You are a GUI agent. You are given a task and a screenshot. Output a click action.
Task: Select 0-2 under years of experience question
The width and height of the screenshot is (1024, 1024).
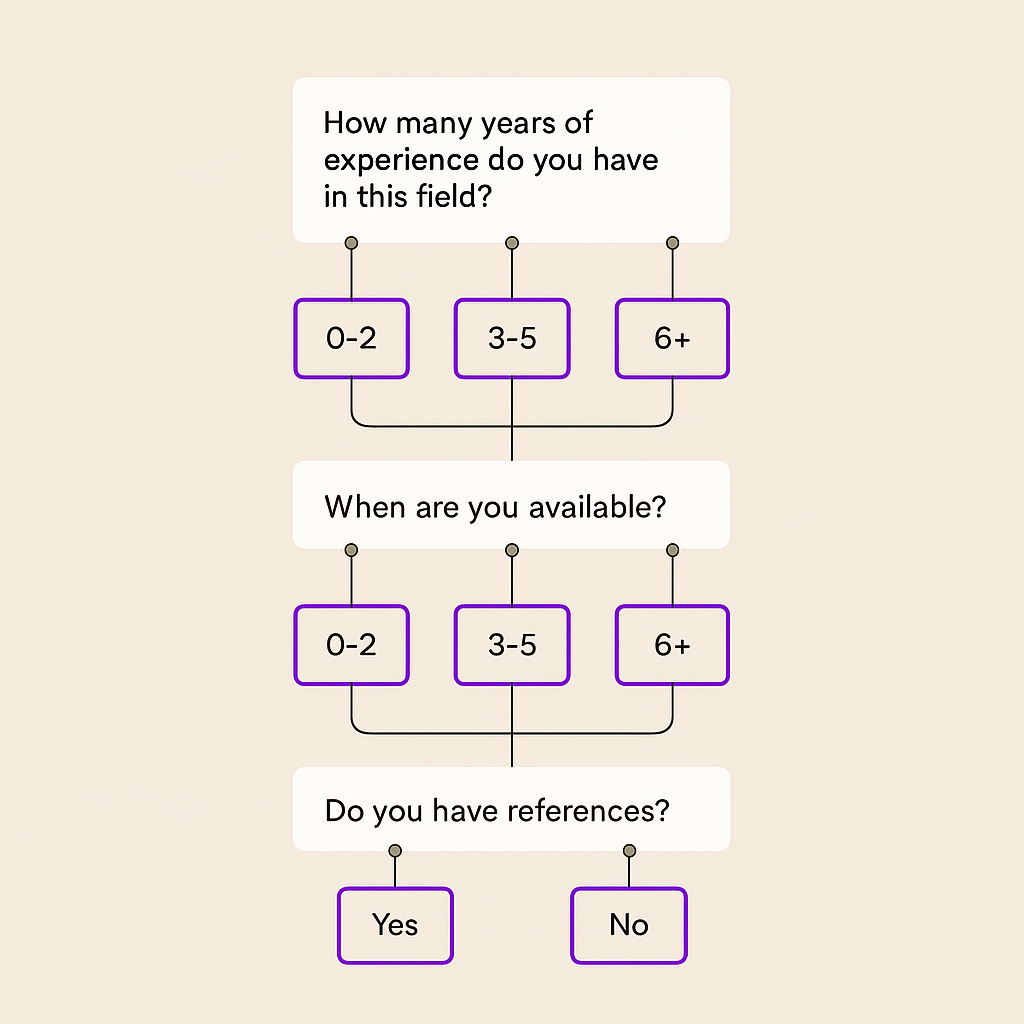click(351, 338)
